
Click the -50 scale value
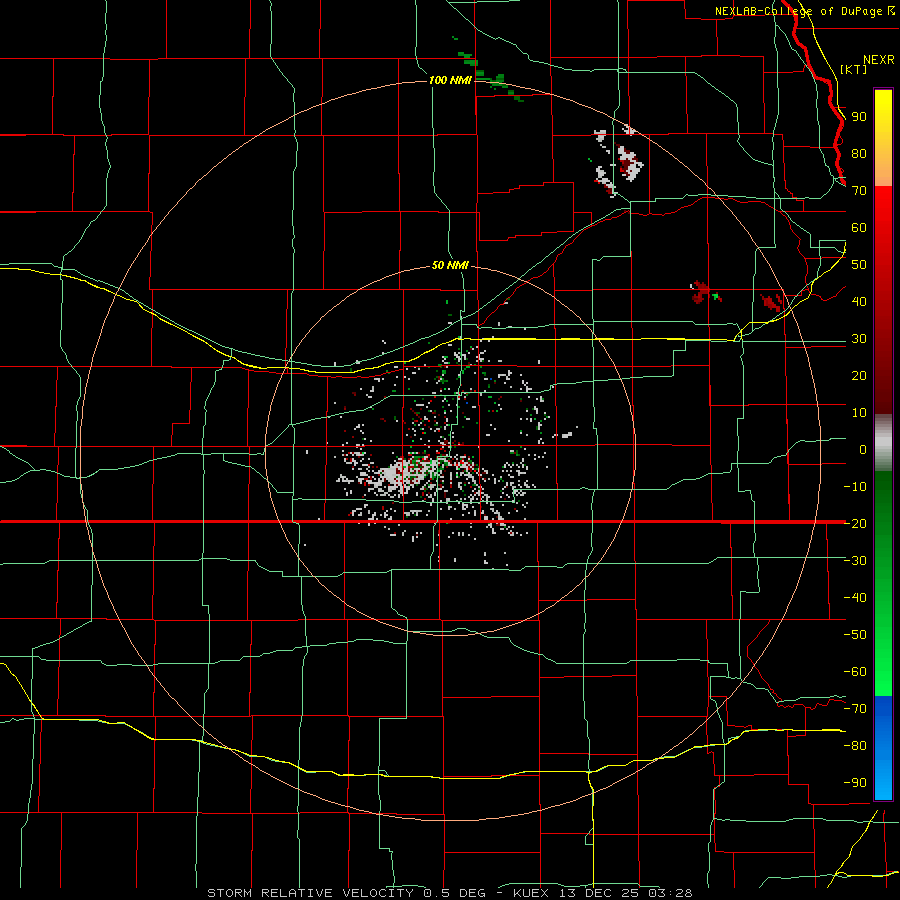point(855,635)
